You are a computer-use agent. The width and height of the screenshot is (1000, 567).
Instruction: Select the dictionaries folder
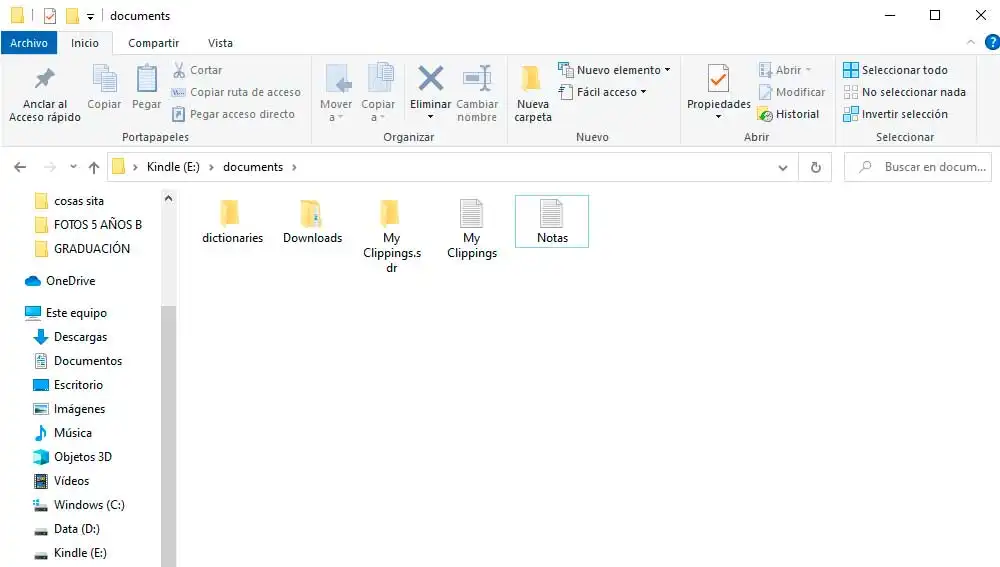click(232, 221)
